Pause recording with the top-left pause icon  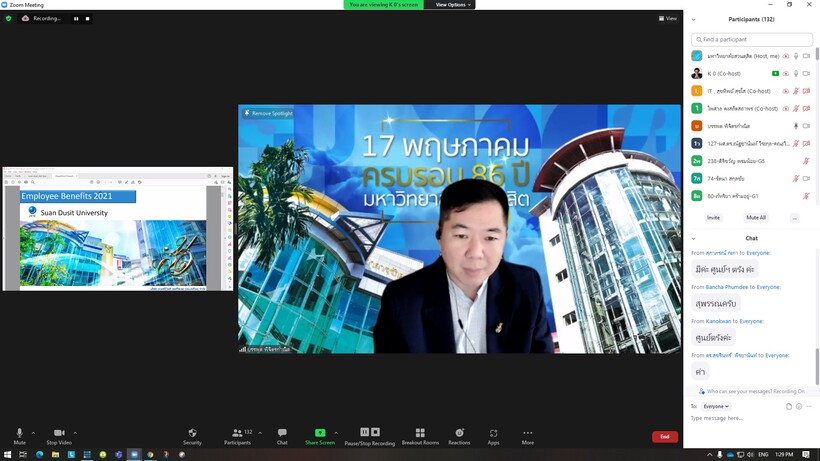pyautogui.click(x=76, y=18)
